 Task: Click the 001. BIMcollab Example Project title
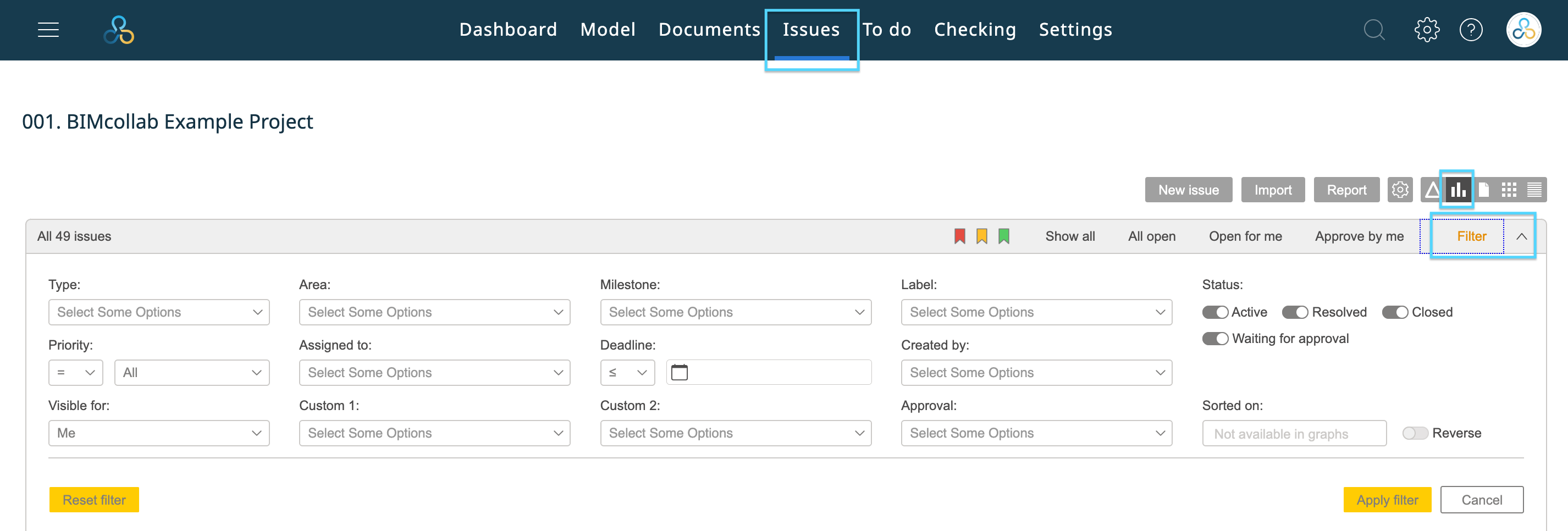(167, 121)
